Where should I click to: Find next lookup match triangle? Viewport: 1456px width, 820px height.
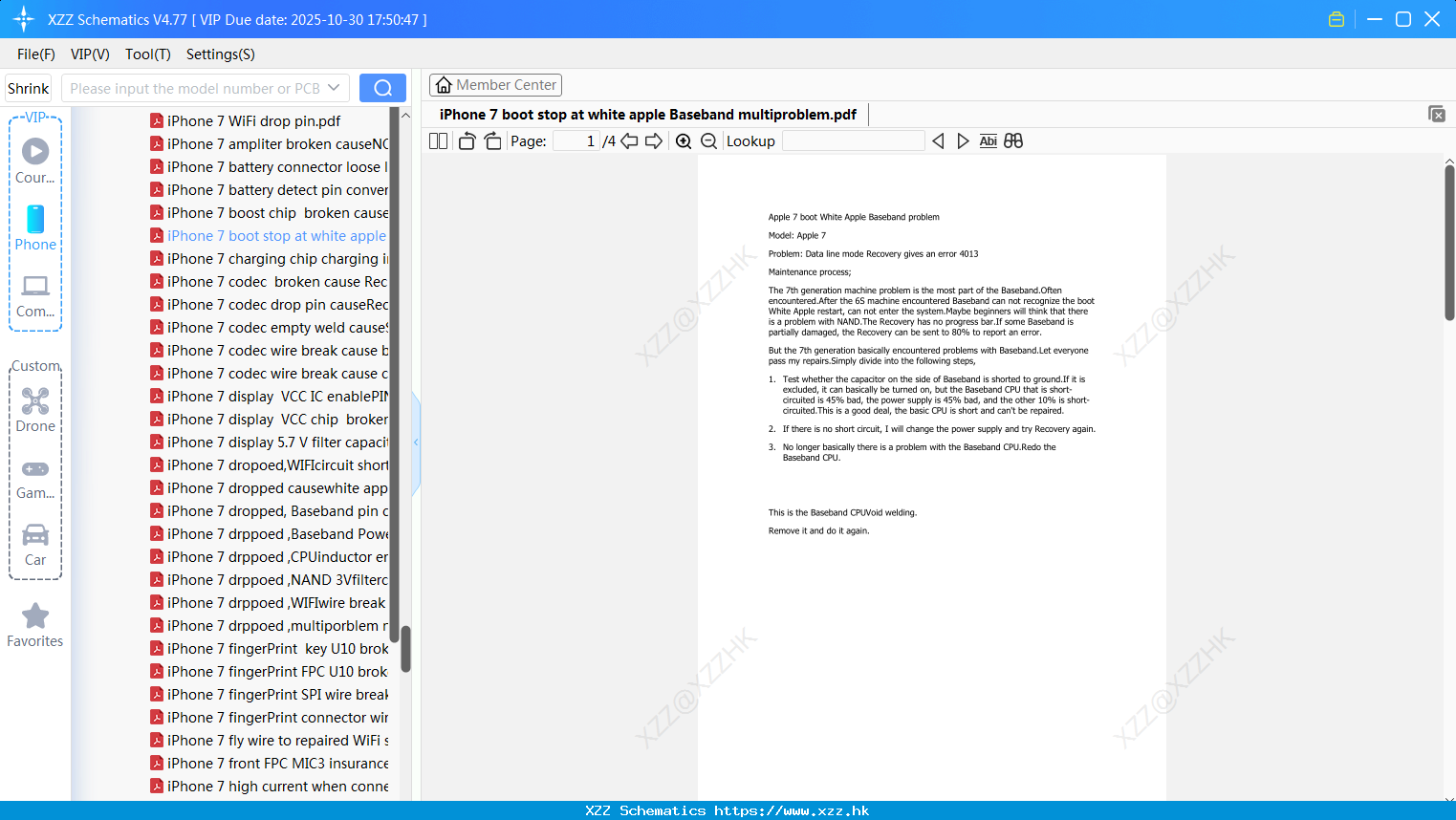(963, 140)
